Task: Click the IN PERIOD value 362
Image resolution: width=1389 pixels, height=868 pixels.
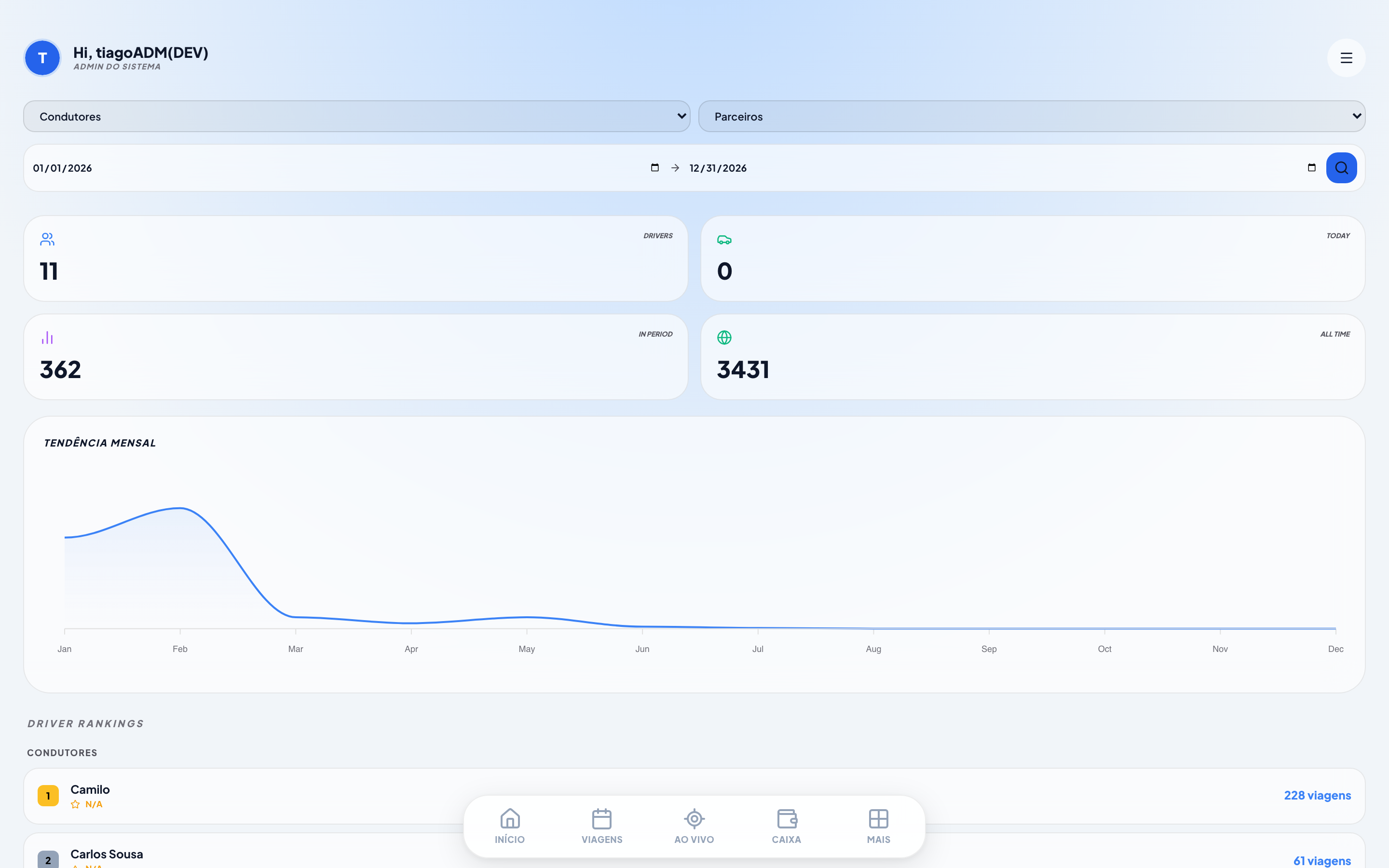Action: tap(60, 369)
